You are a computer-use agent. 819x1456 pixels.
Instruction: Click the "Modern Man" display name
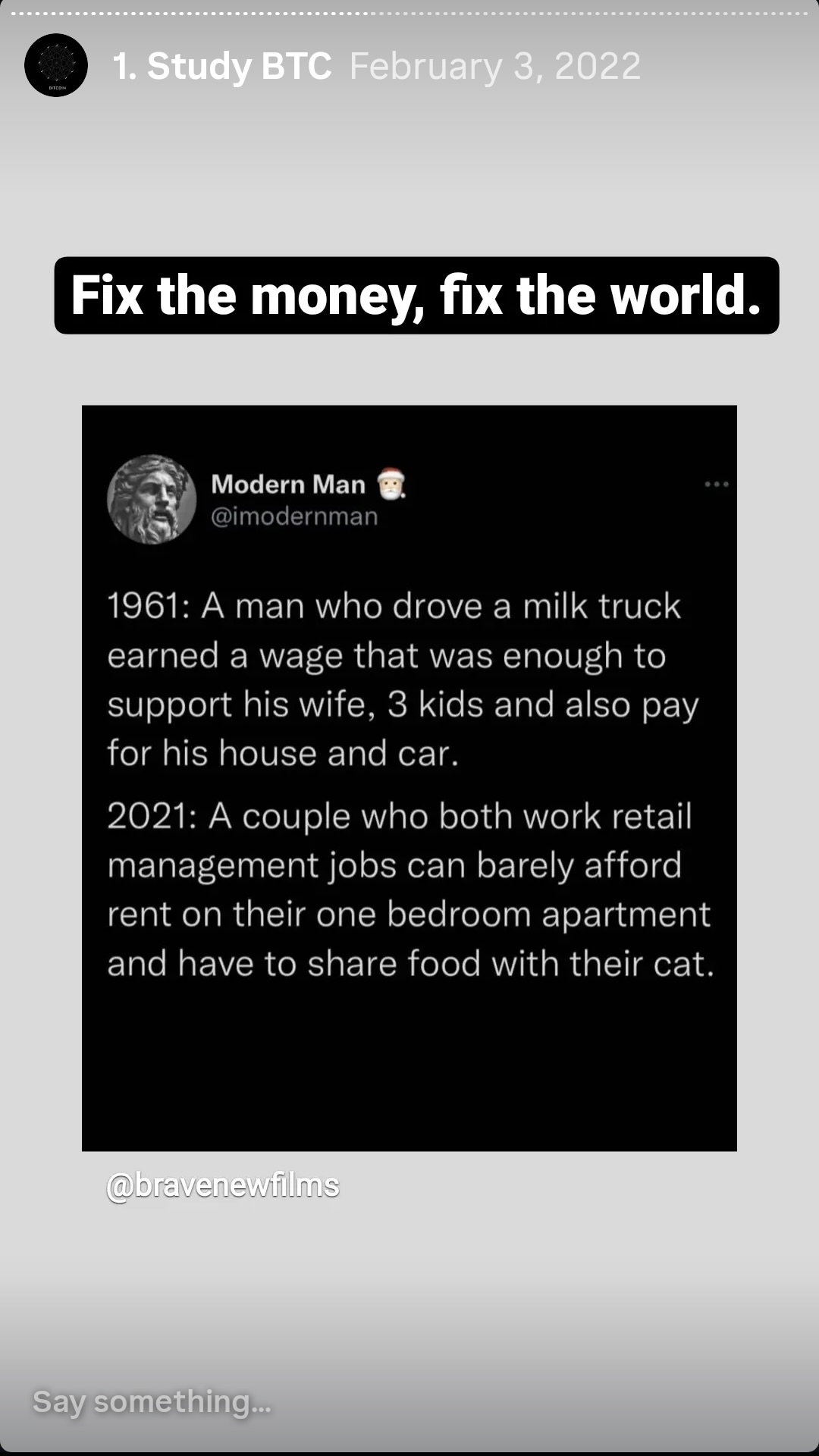(x=288, y=484)
